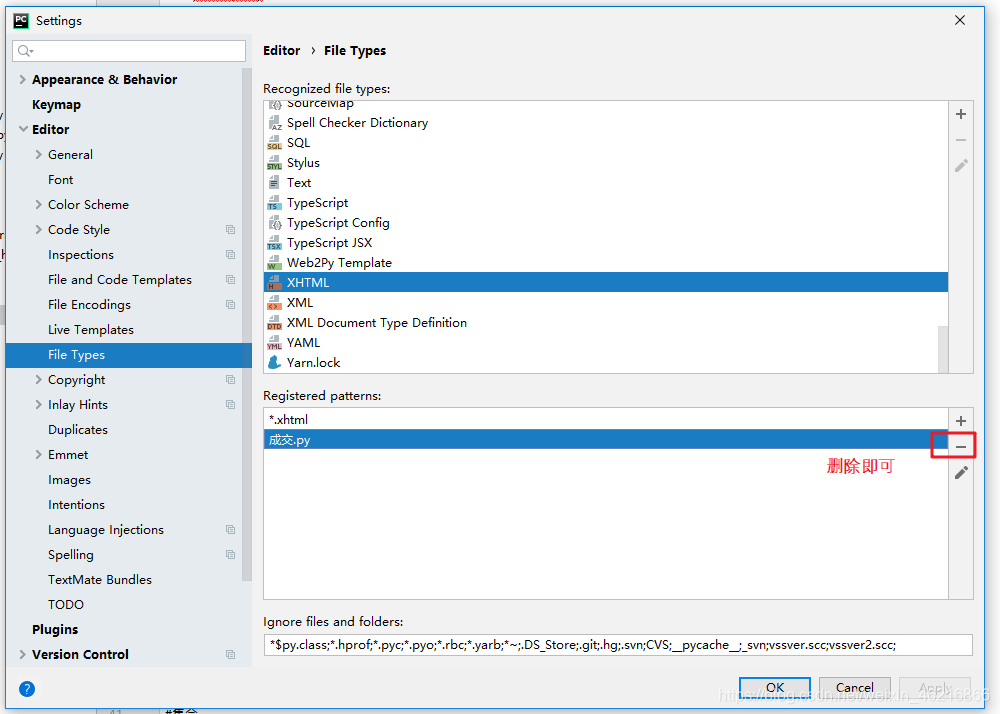Expand the Color Scheme subsection
This screenshot has width=1000, height=714.
coord(39,205)
